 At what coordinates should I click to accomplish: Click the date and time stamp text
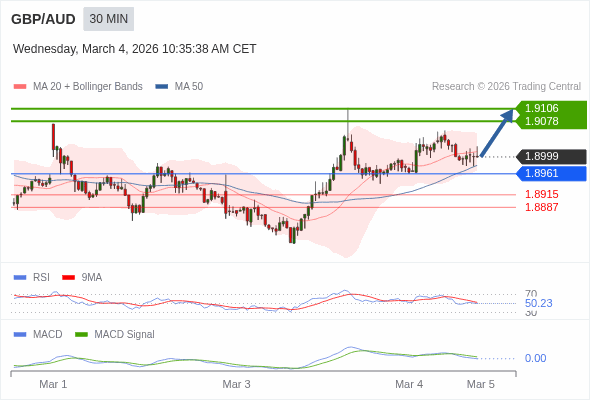pos(134,49)
